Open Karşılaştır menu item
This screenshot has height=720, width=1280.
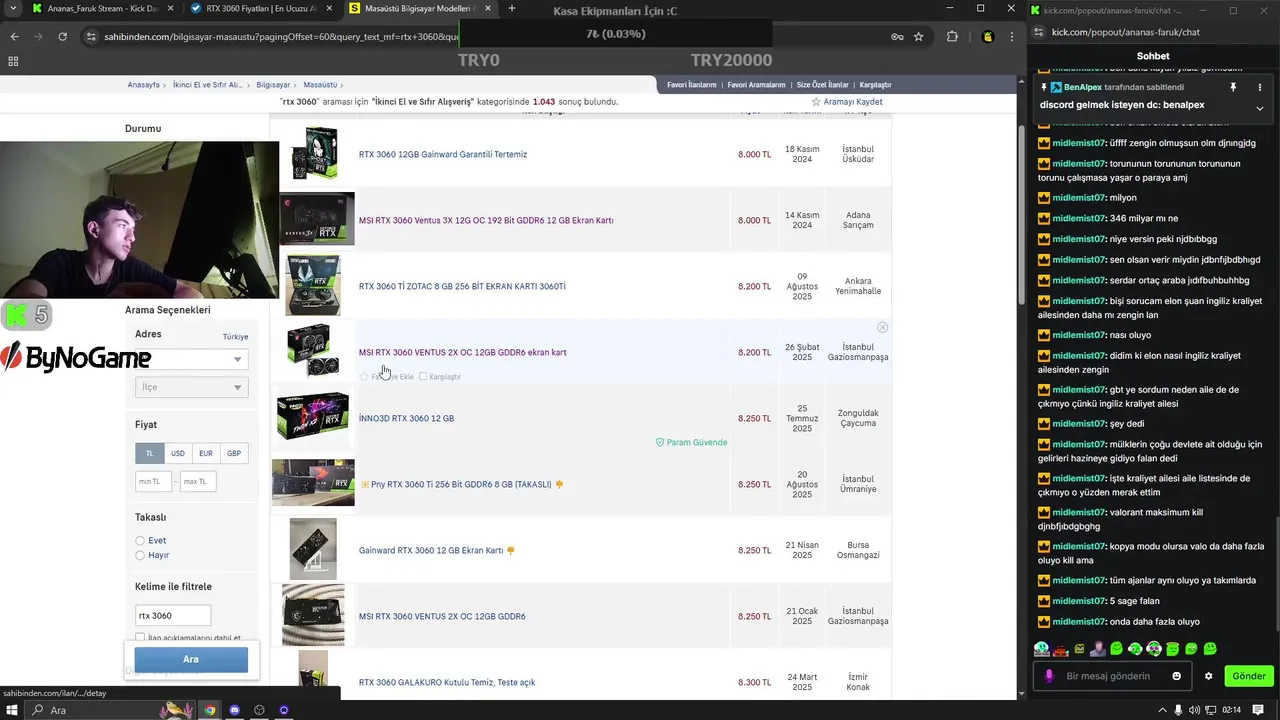(875, 85)
